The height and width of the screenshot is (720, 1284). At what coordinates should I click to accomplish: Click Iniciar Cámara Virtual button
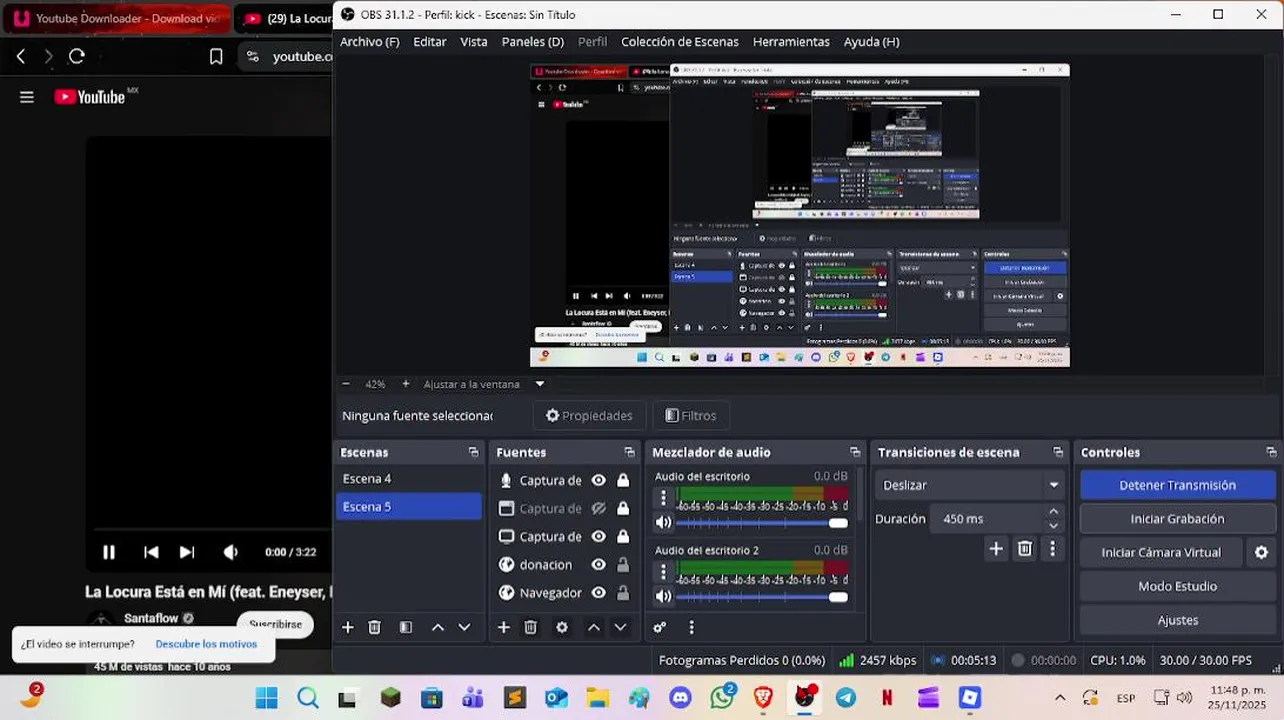pos(1161,552)
